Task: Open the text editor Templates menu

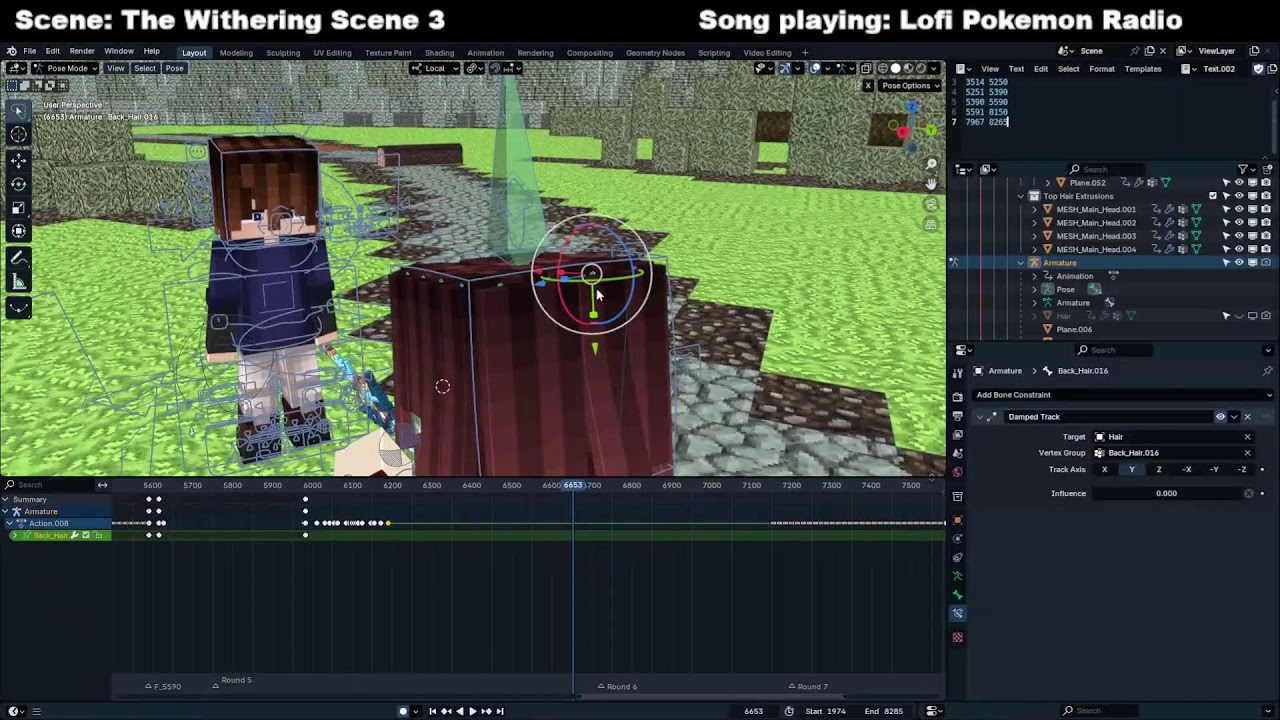Action: pos(1143,69)
